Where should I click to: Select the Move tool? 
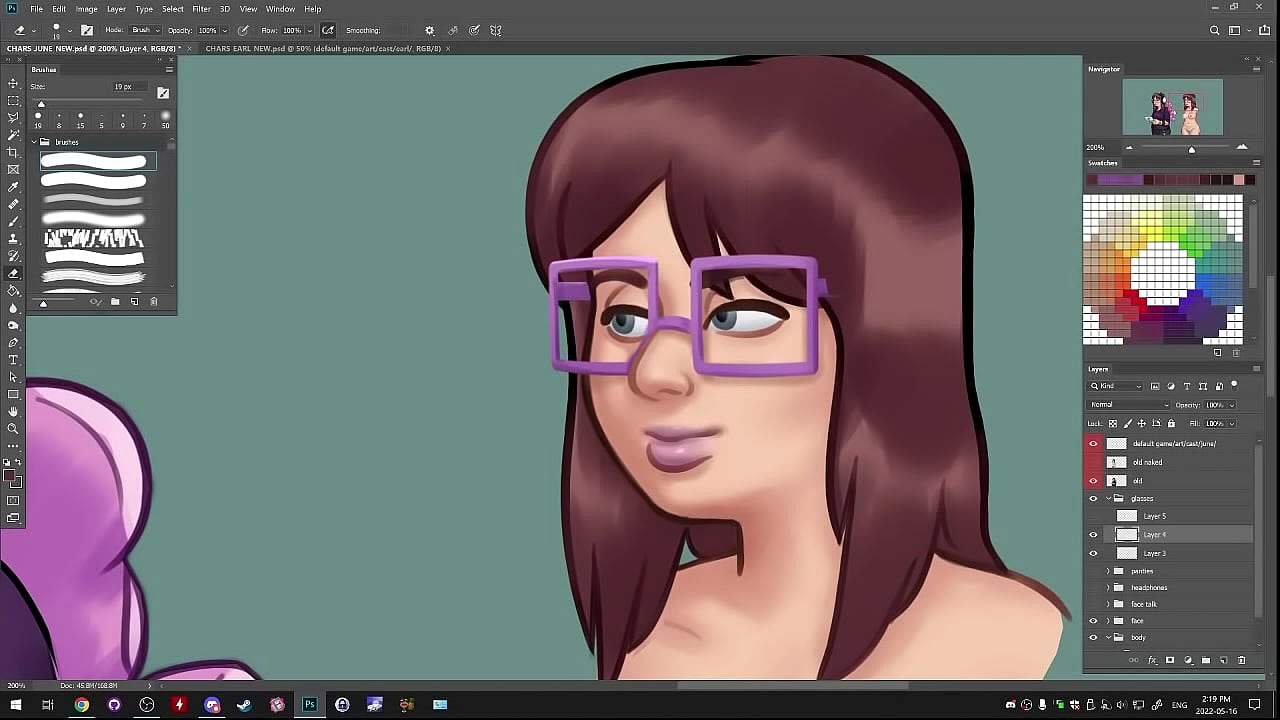click(13, 83)
